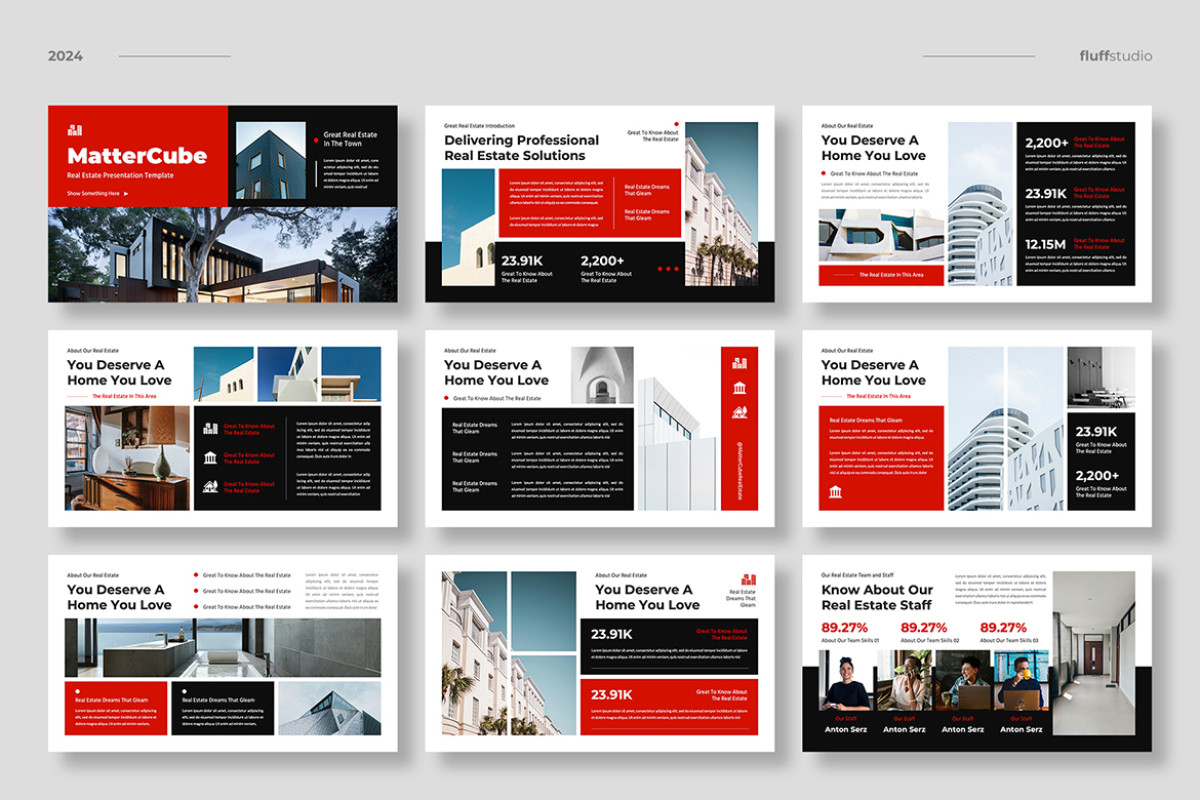Click the red dot beside In The Town heading

tap(316, 139)
